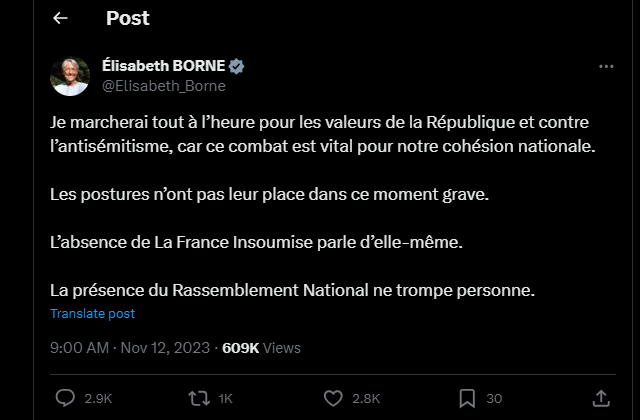Click the back arrow icon
Screen dimensions: 640x420
click(x=61, y=18)
